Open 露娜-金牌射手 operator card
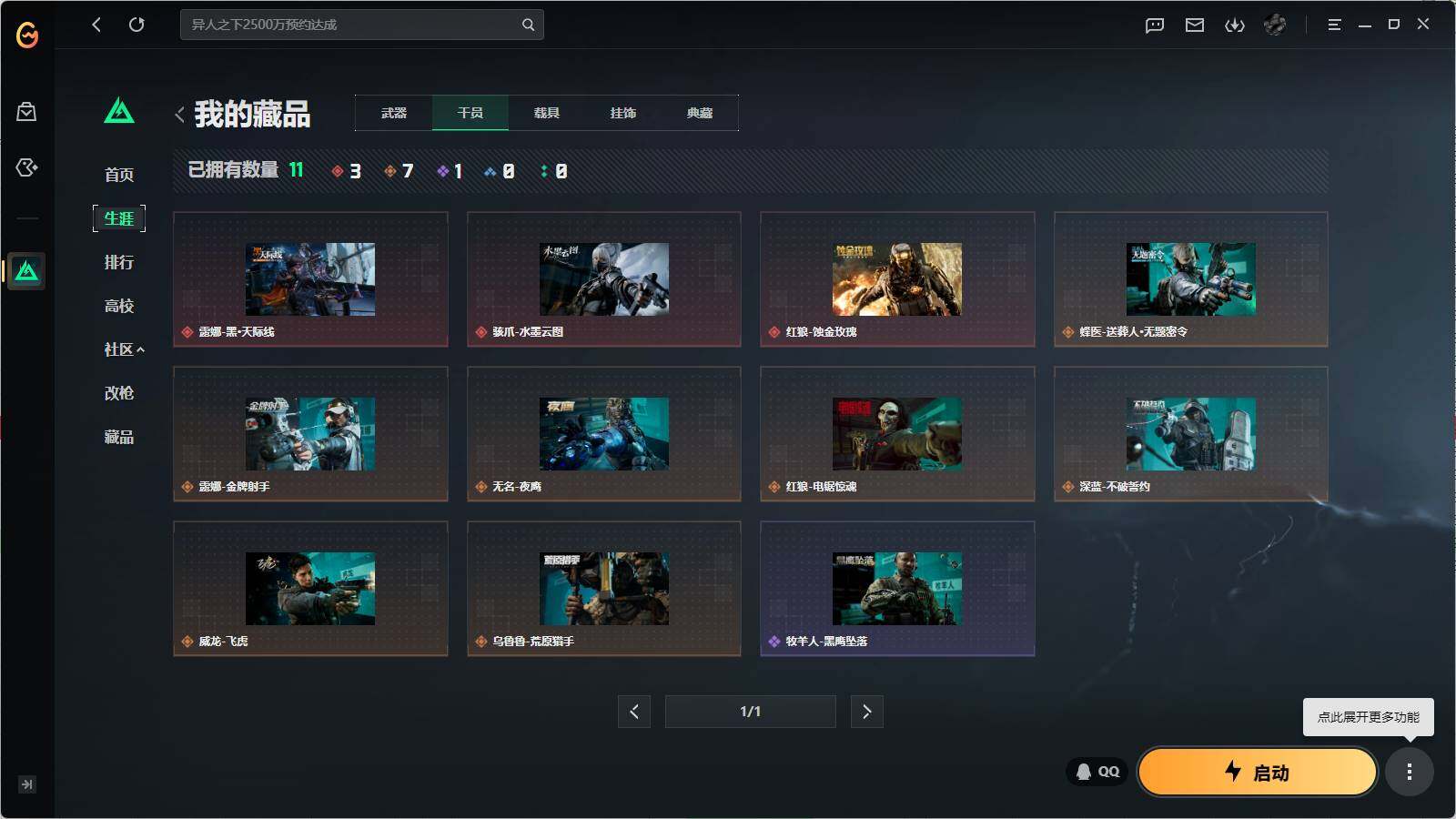The height and width of the screenshot is (819, 1456). tap(310, 434)
